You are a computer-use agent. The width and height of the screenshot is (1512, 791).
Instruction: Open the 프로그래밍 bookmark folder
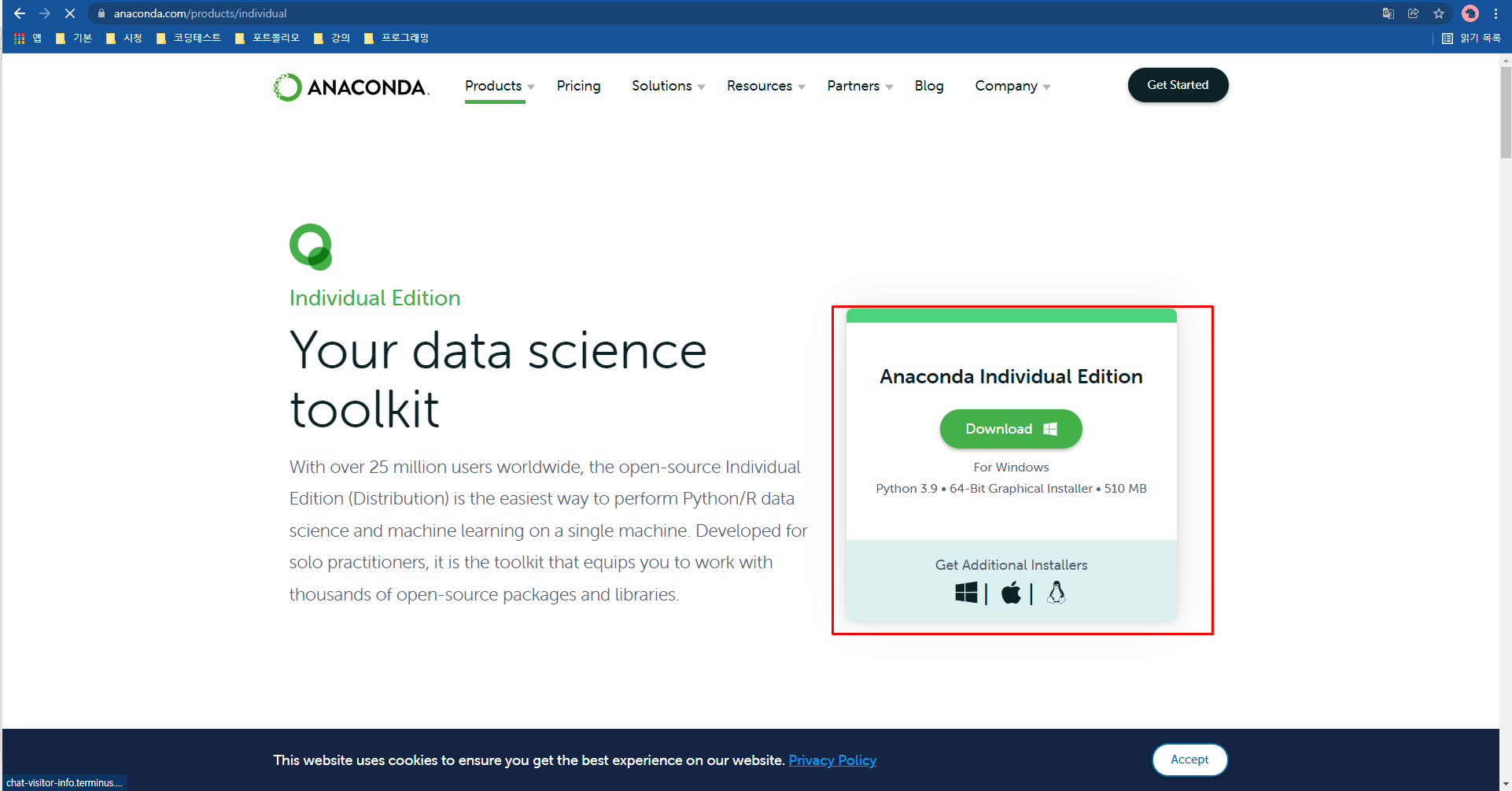pos(396,38)
